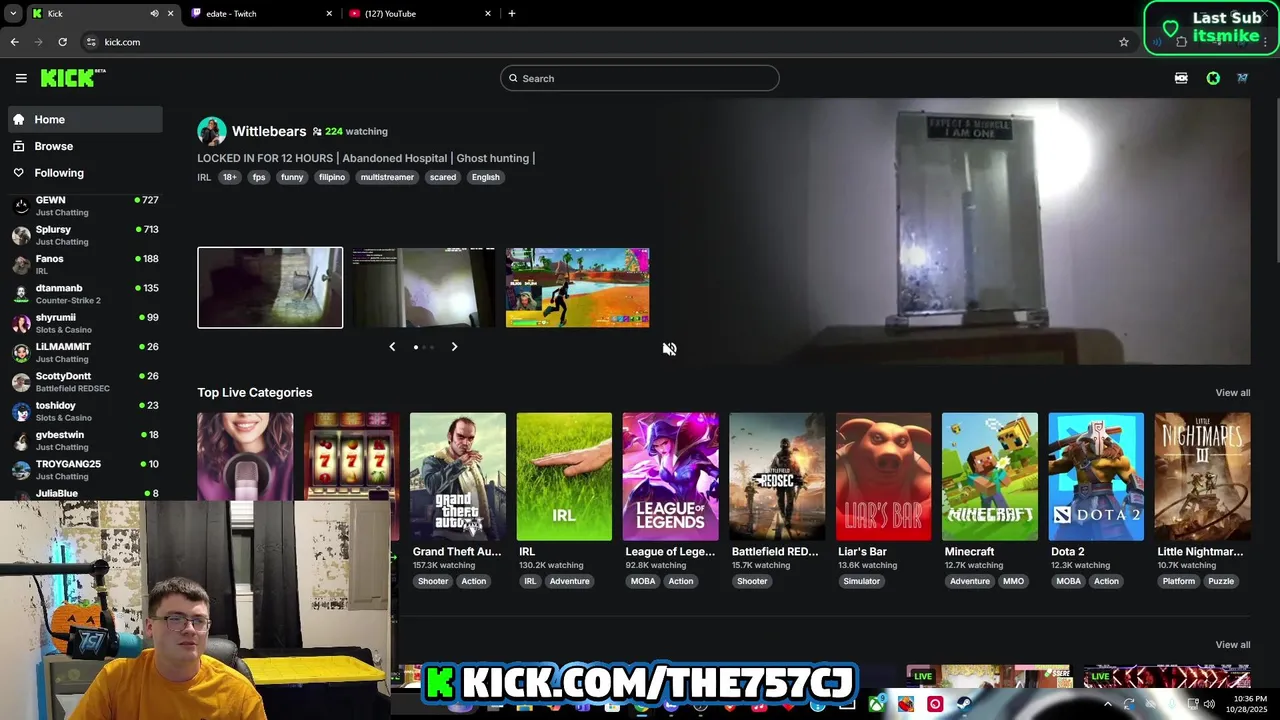Go to Home in sidebar
The width and height of the screenshot is (1280, 720).
(x=85, y=119)
